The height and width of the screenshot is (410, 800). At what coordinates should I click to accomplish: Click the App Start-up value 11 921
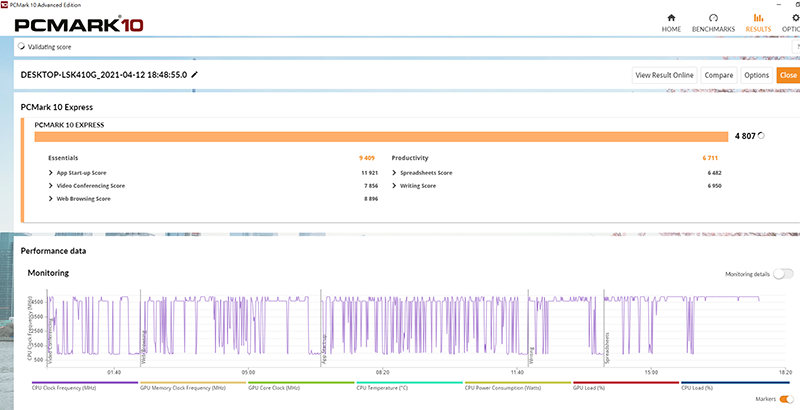pos(369,173)
